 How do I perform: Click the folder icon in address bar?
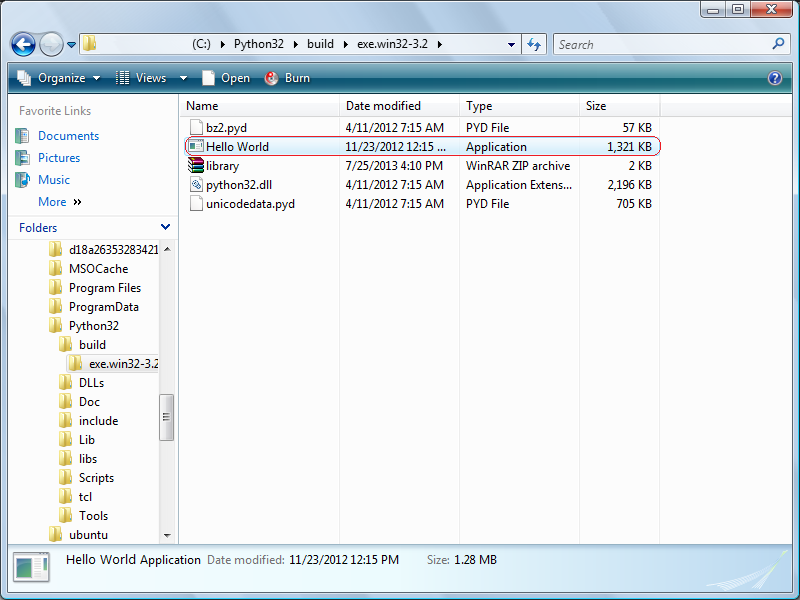[x=89, y=44]
